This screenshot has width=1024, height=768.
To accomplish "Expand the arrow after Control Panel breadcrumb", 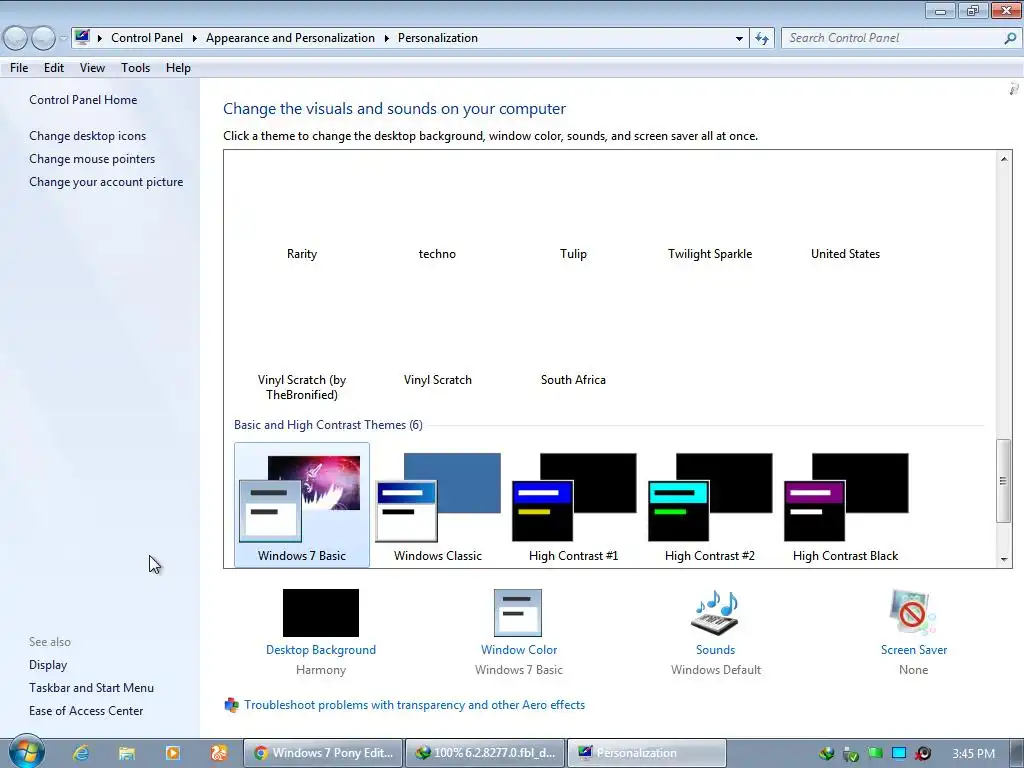I will point(195,38).
